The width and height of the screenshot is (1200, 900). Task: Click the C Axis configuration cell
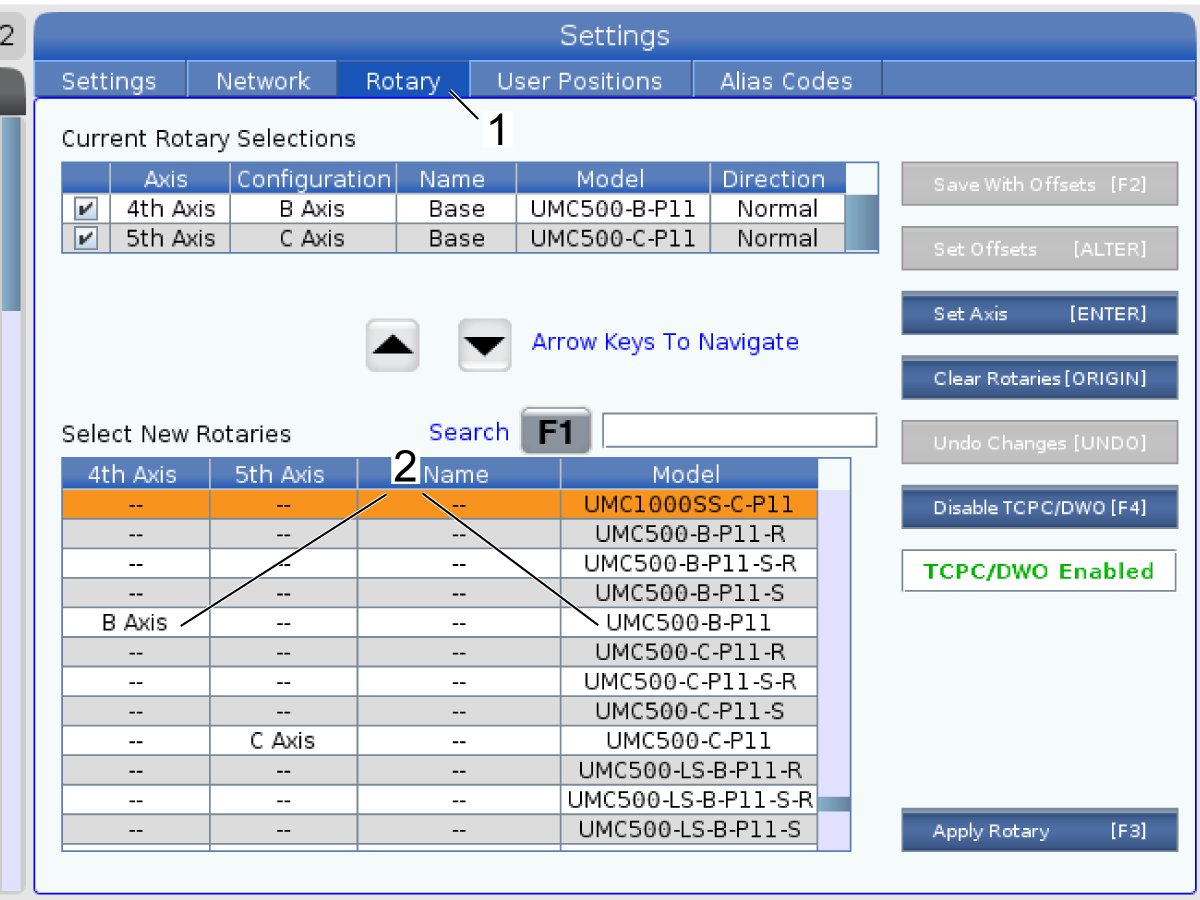[314, 239]
